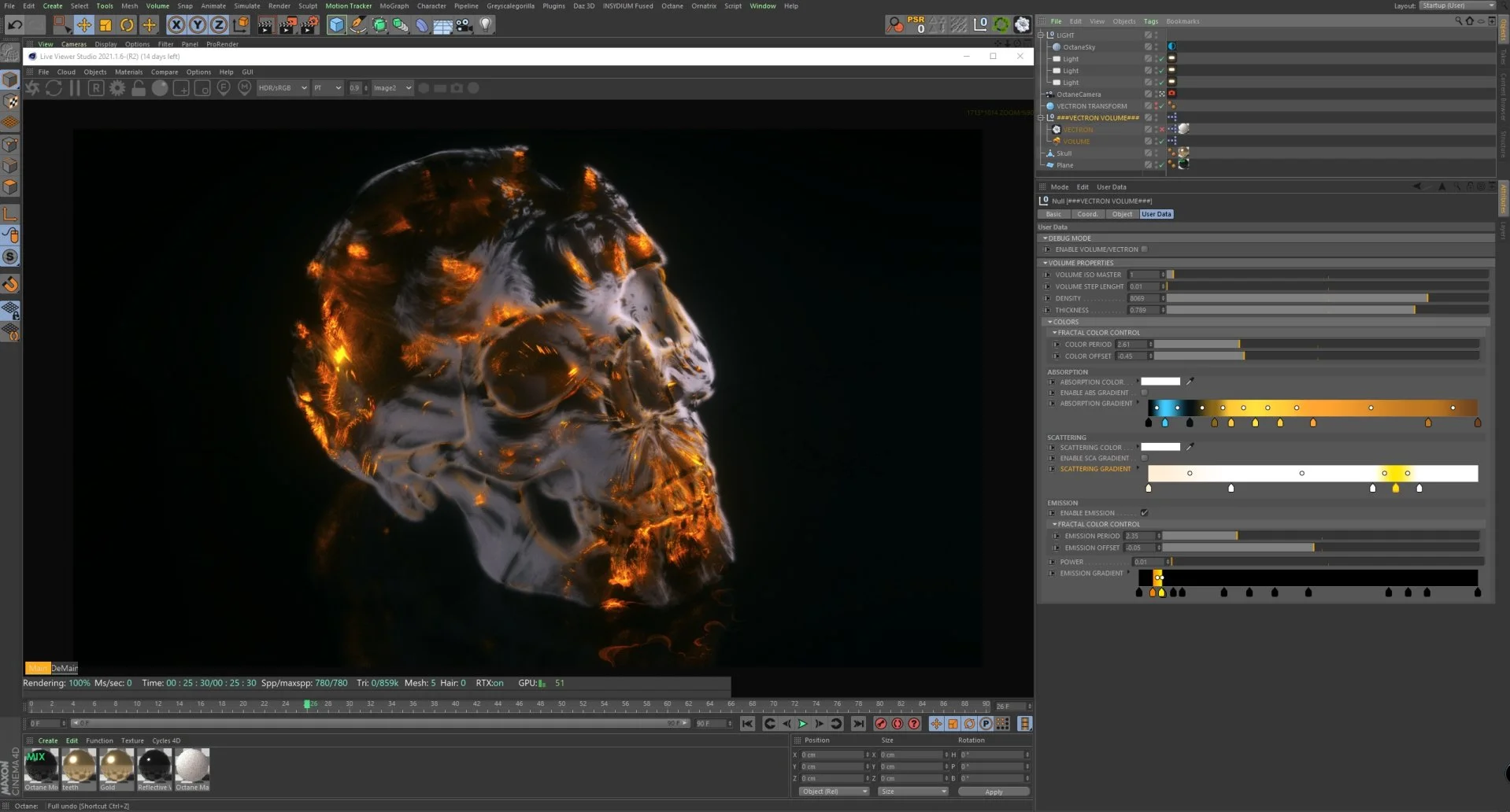Lock the Y axis in the toolbar
This screenshot has height=812, width=1510.
197,24
